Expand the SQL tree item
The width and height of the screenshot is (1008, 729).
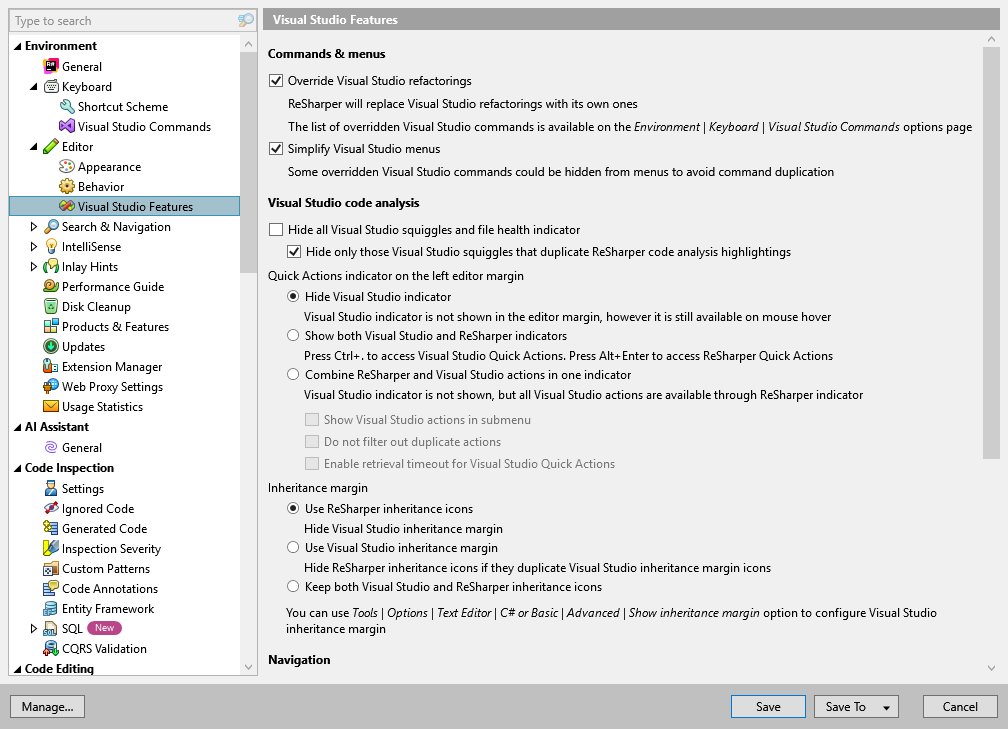pyautogui.click(x=33, y=628)
